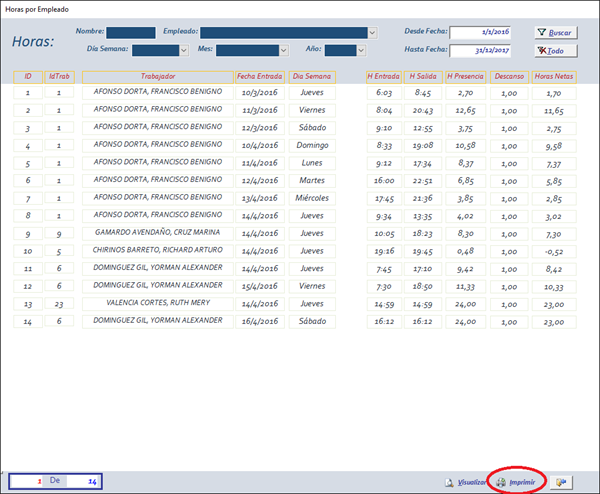Screen dimensions: 600x494
Task: Select the Hasta Fecha date field
Action: pyautogui.click(x=479, y=51)
